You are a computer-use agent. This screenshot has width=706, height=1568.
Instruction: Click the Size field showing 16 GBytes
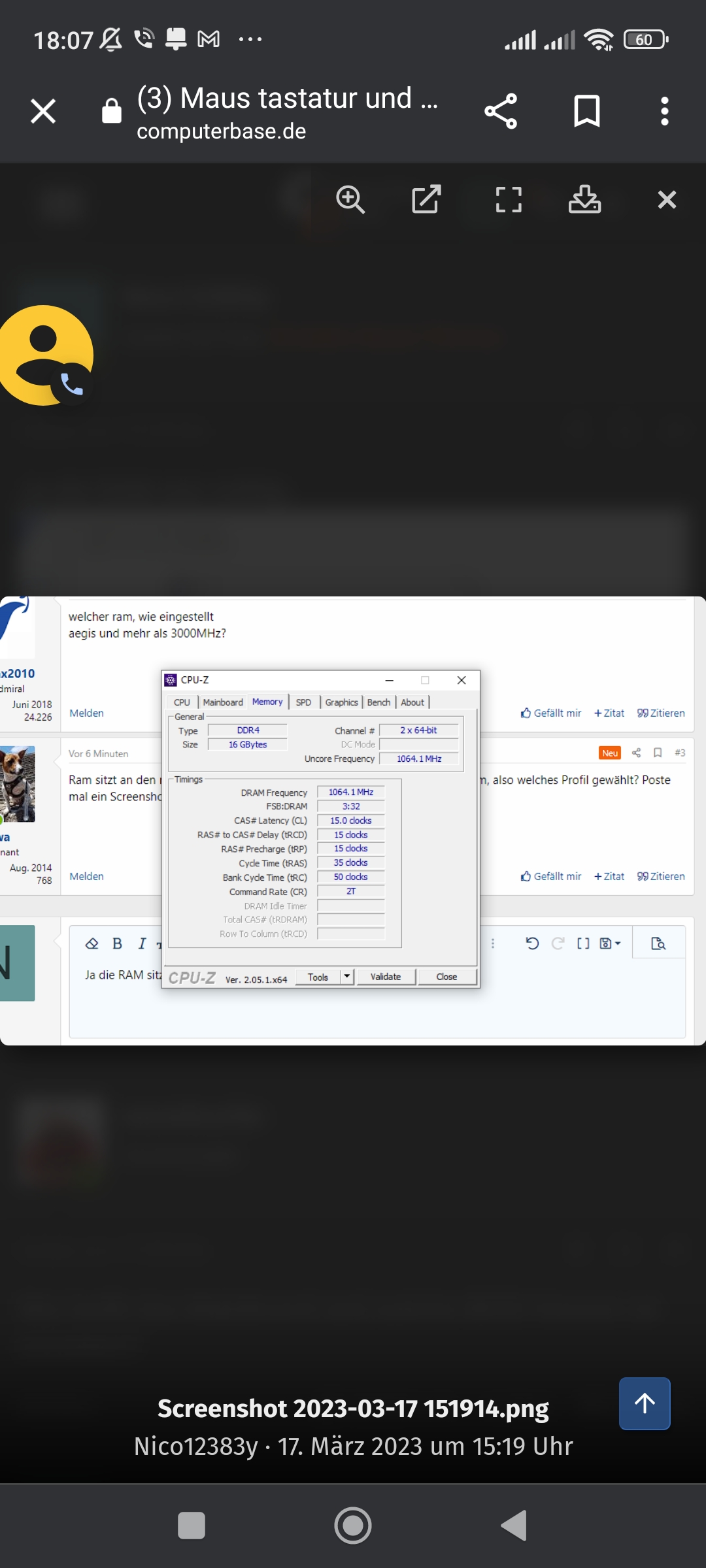[x=248, y=745]
